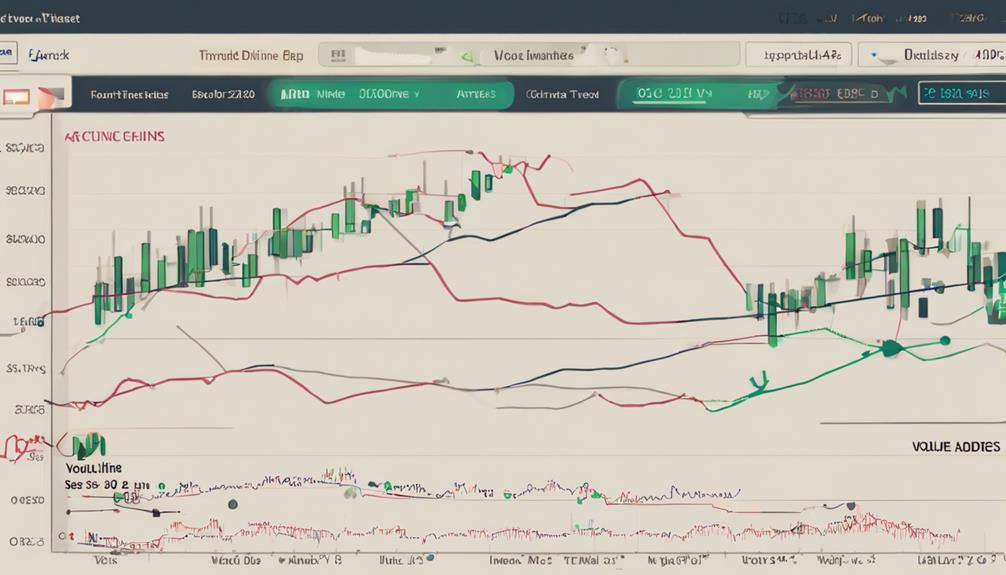Toggle the green highlighted pill with 2011 value

(x=665, y=94)
